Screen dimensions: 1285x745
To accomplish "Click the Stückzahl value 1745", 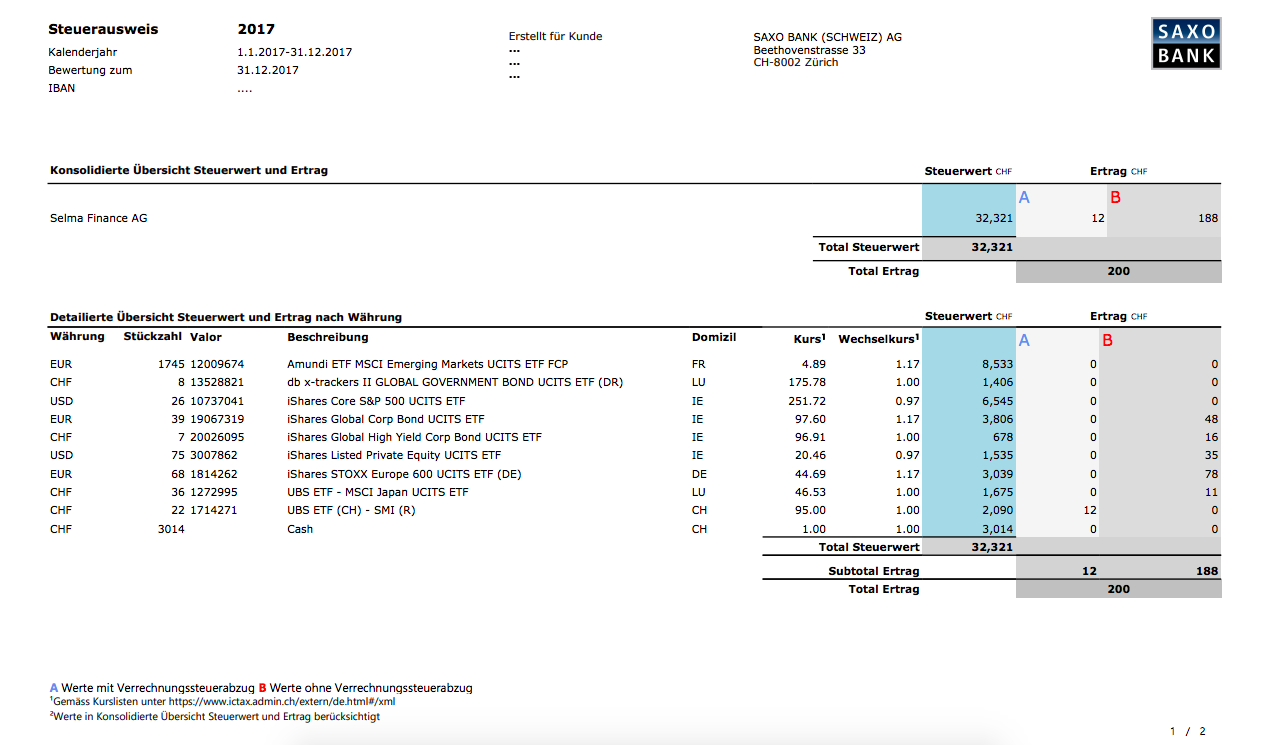I will (x=171, y=364).
